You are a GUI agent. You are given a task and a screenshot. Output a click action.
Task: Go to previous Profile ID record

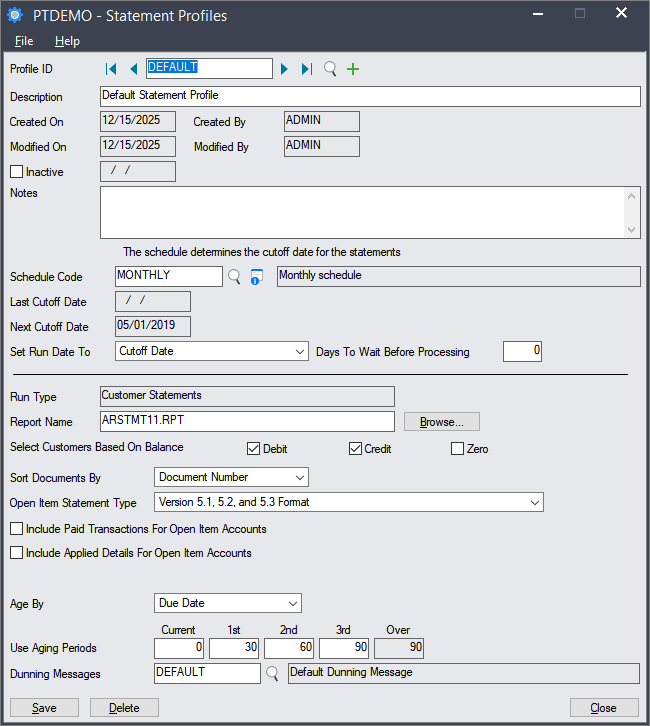[133, 69]
